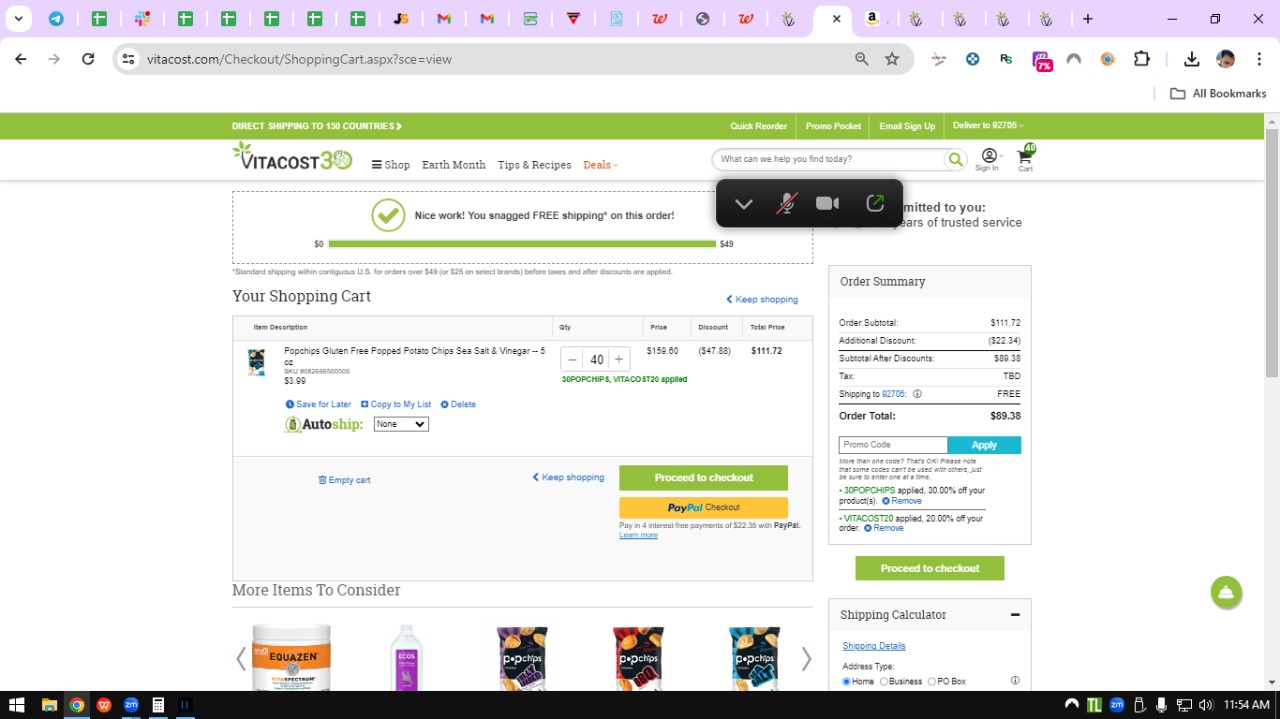Switch to the Telegram tab

(56, 19)
